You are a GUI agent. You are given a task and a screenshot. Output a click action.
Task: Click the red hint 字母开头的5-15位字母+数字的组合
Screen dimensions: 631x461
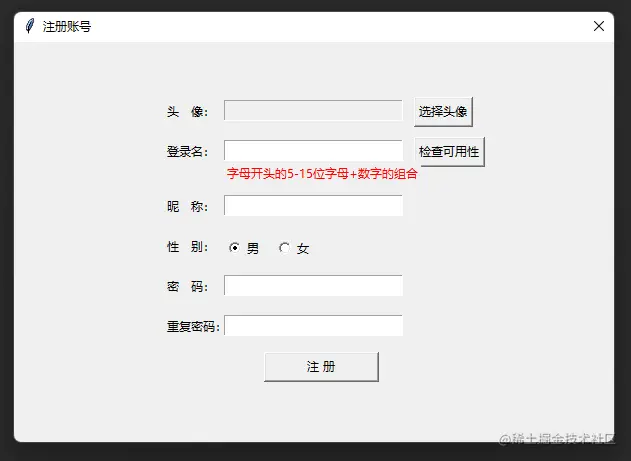pyautogui.click(x=322, y=174)
